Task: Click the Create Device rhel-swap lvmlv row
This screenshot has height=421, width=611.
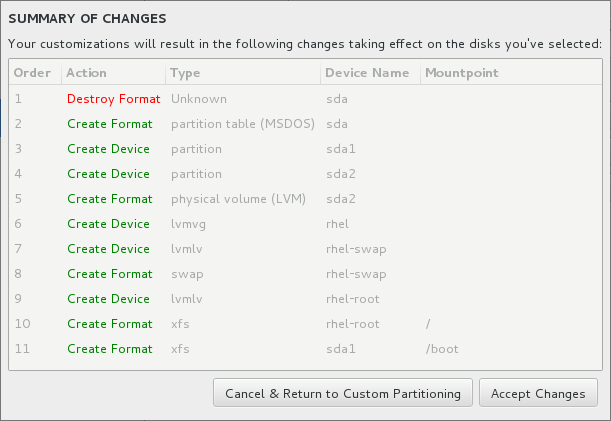Action: click(x=300, y=249)
